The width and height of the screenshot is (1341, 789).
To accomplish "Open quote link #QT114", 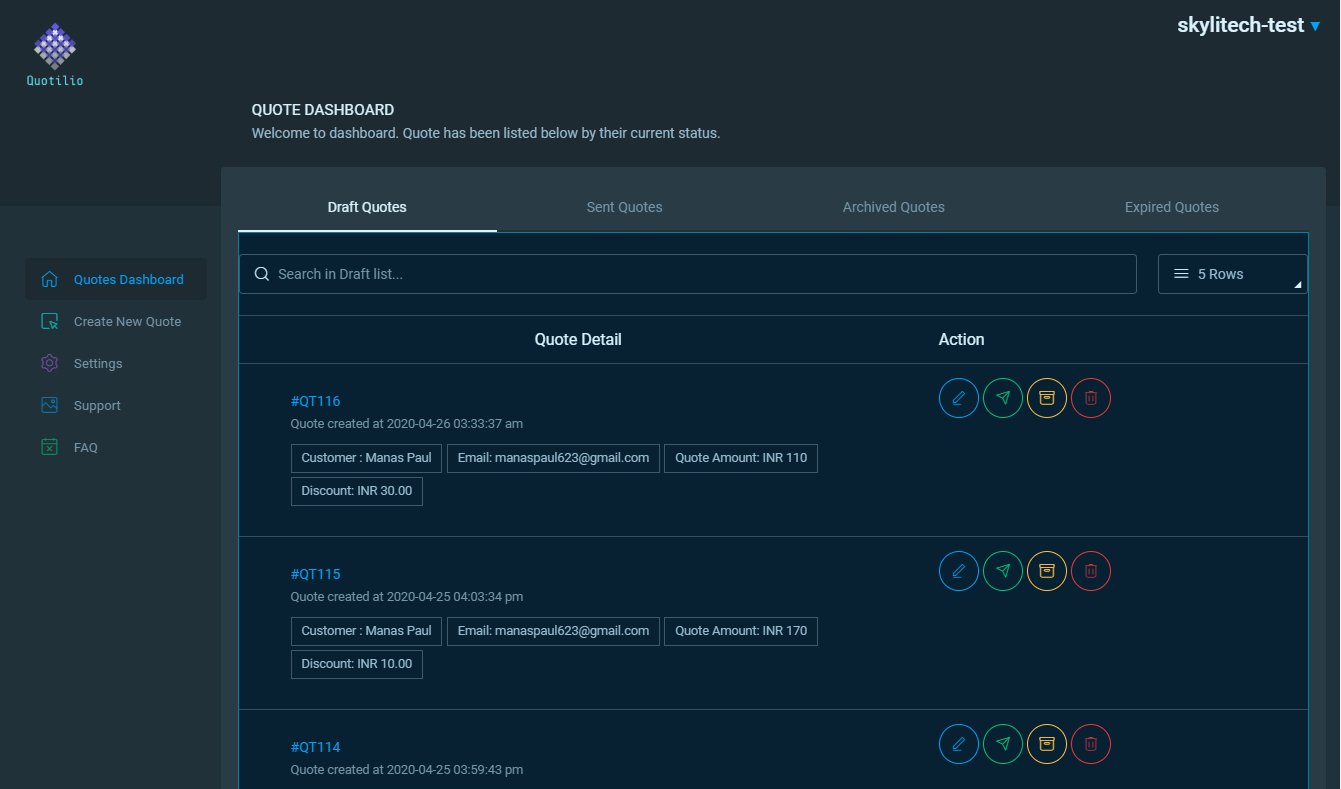I will (x=315, y=747).
